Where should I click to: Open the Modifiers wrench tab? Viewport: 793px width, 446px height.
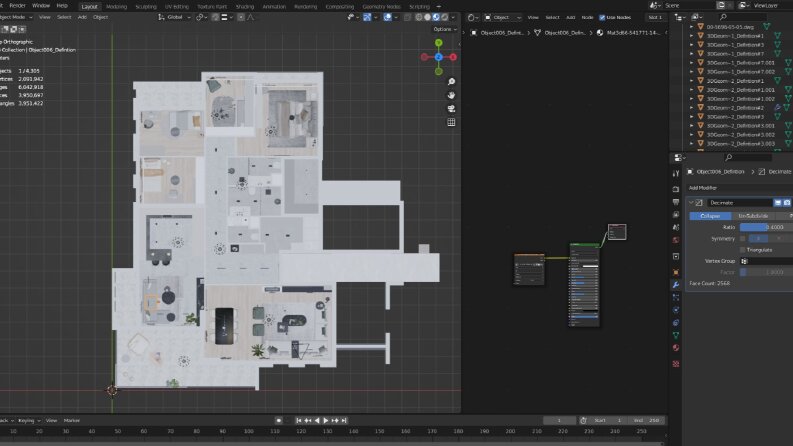(676, 285)
